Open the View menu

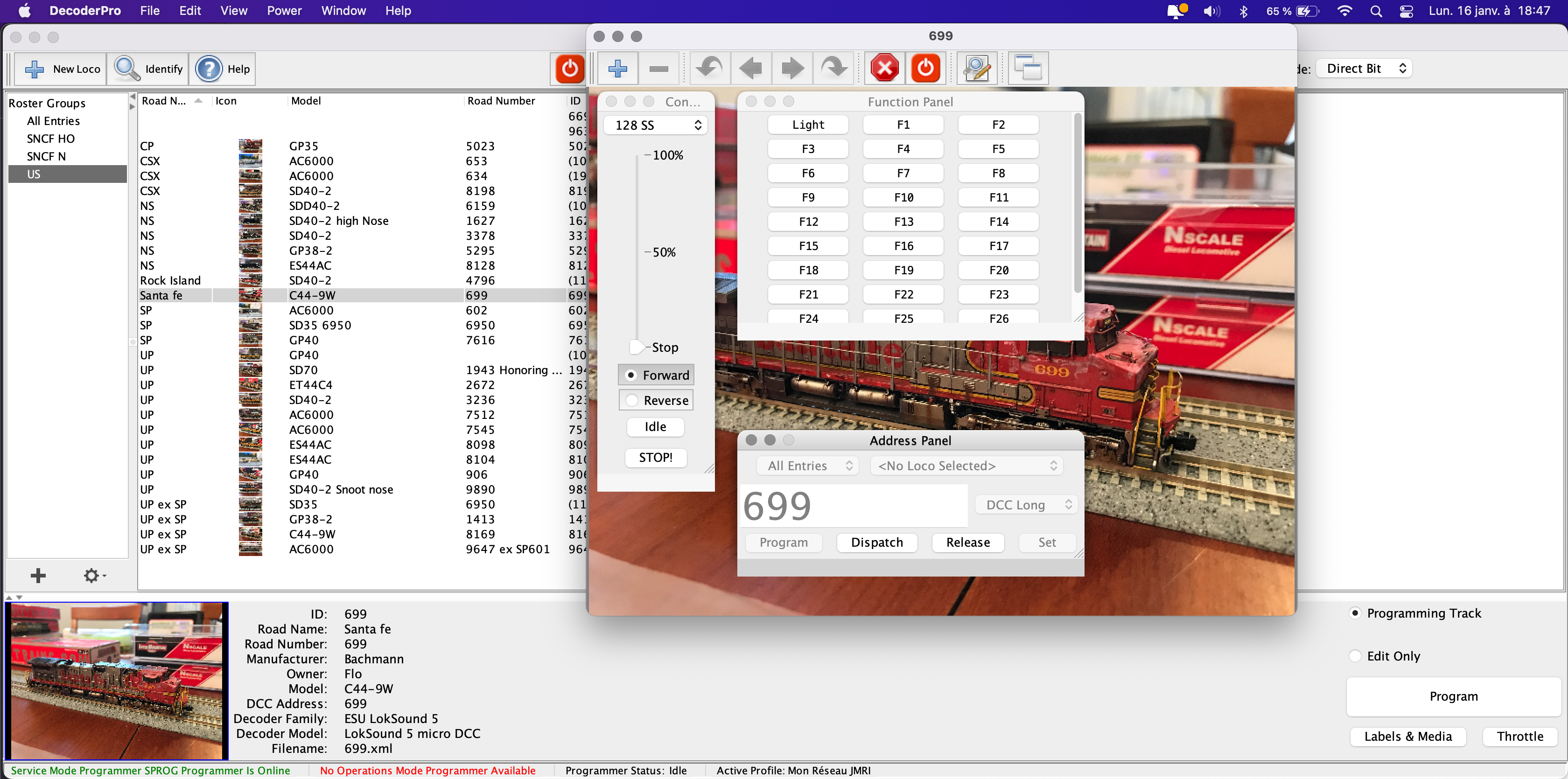(233, 10)
